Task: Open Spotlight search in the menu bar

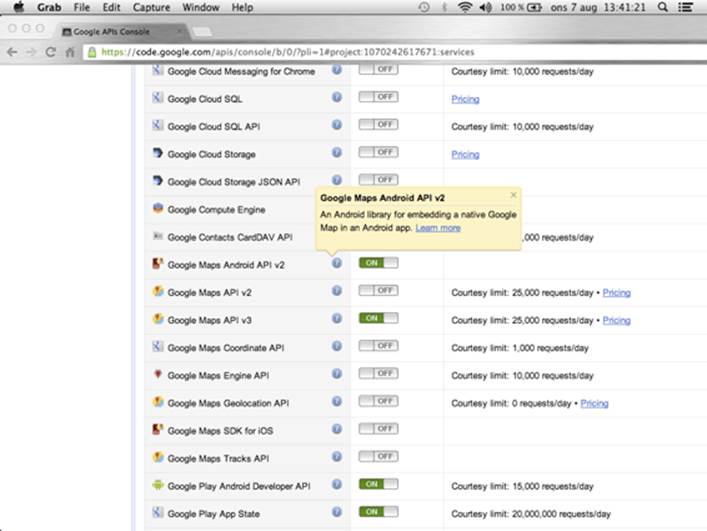Action: point(662,7)
